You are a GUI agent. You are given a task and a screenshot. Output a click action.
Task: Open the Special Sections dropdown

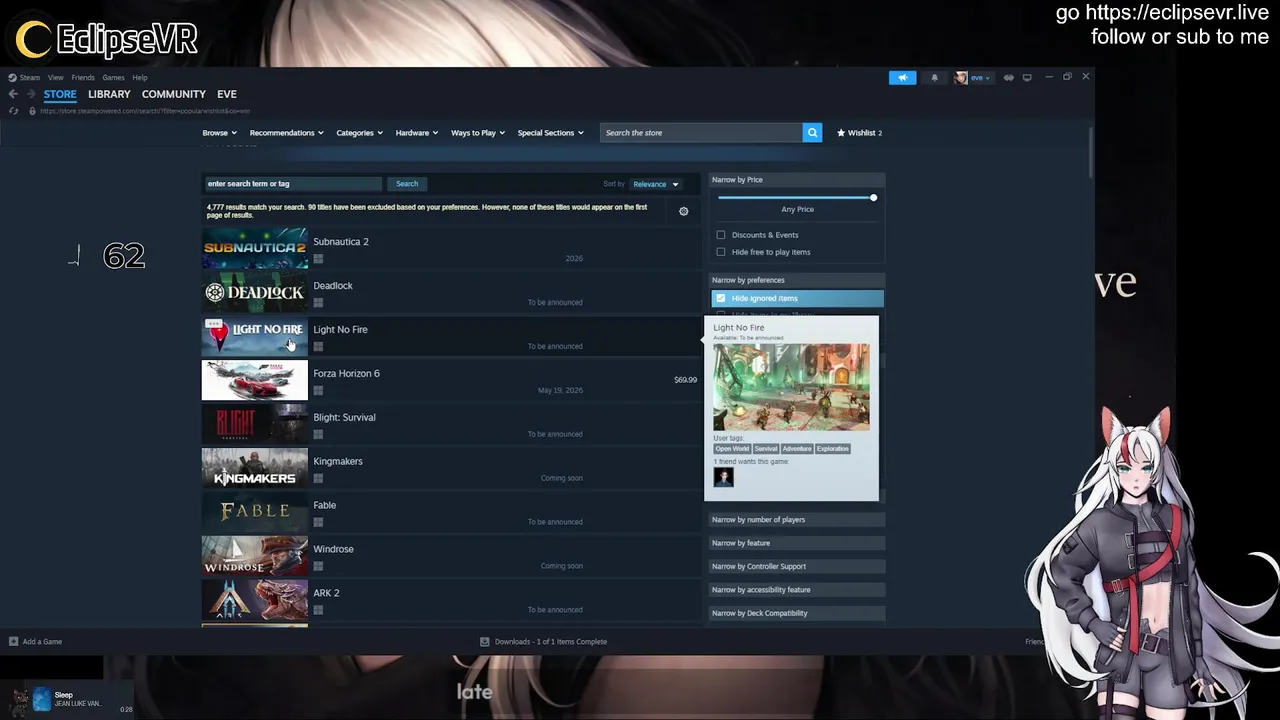pyautogui.click(x=550, y=132)
